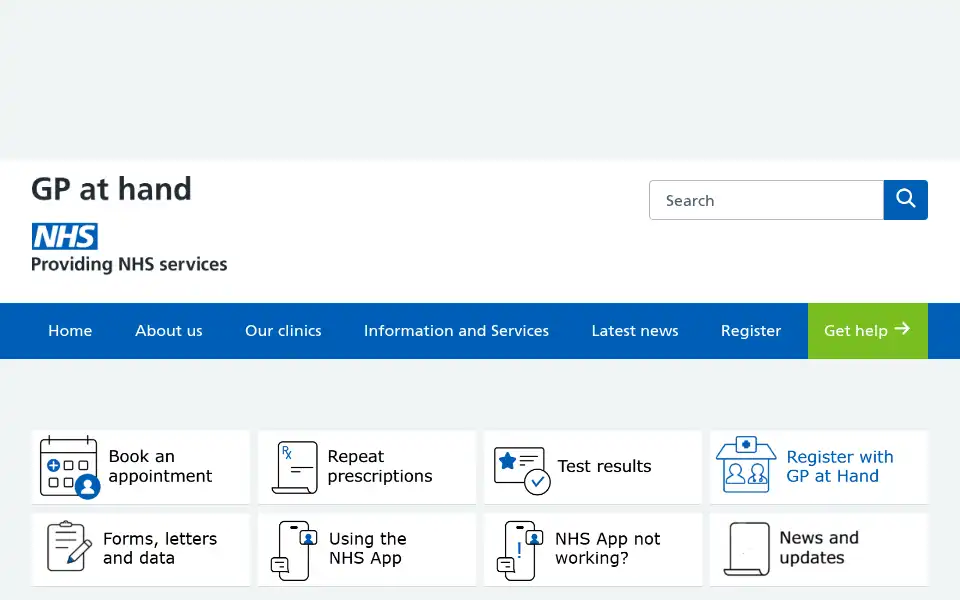
Task: Open the Test results link text
Action: 604,466
